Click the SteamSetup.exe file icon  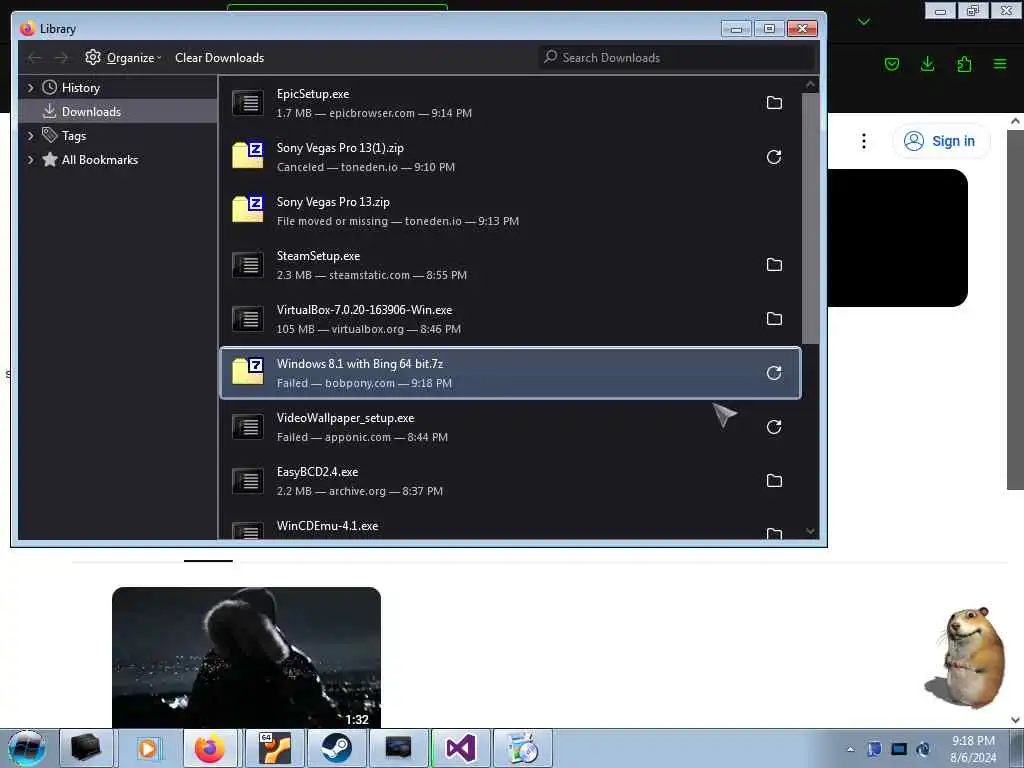pyautogui.click(x=248, y=265)
